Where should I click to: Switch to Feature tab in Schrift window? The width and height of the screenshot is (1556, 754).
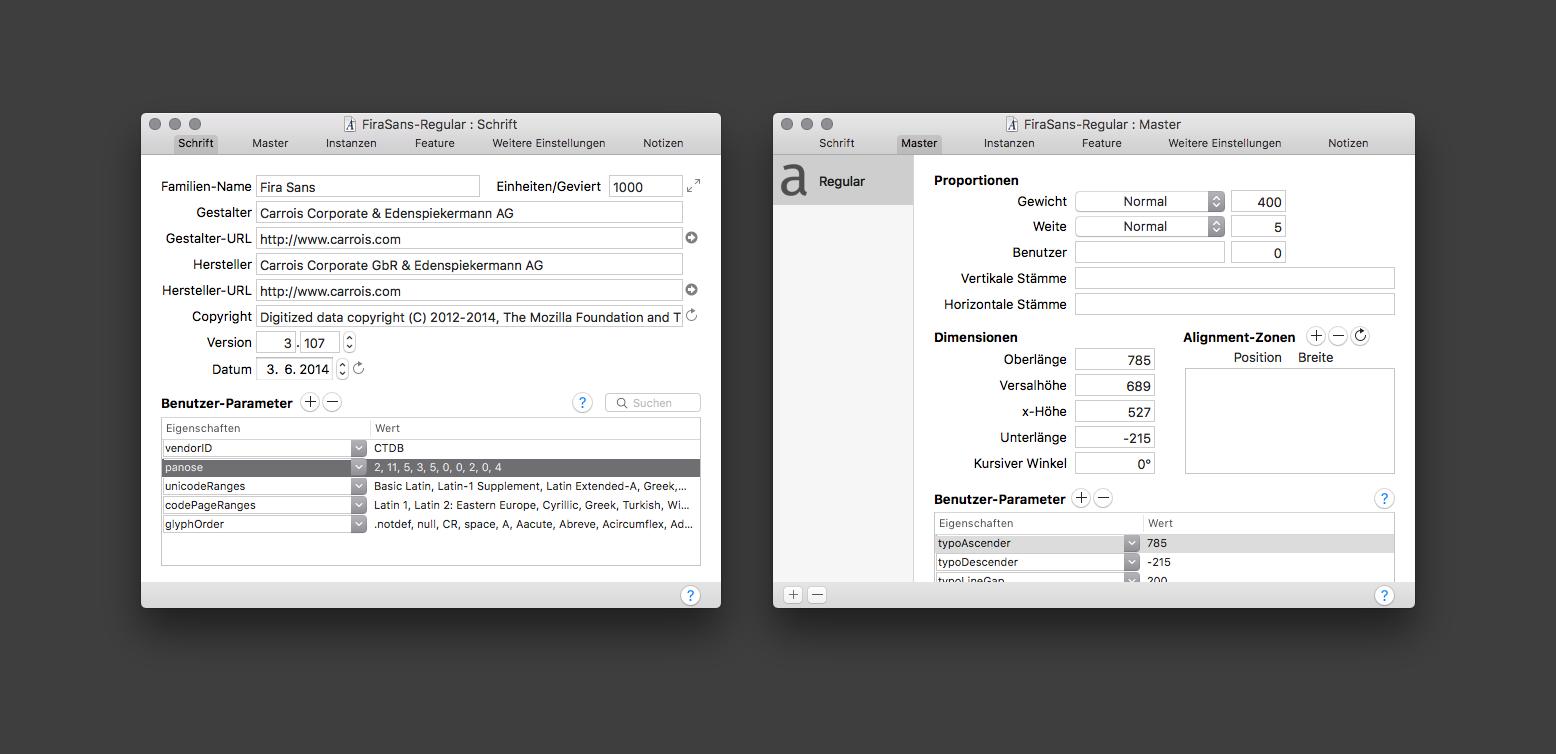click(435, 143)
